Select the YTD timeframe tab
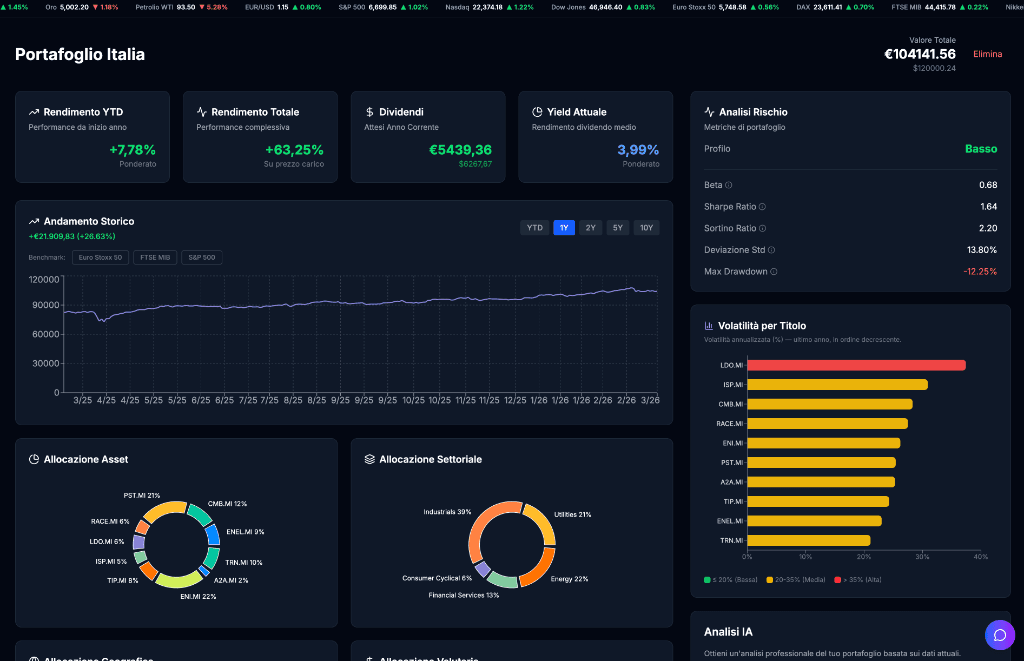The image size is (1024, 661). [x=534, y=227]
